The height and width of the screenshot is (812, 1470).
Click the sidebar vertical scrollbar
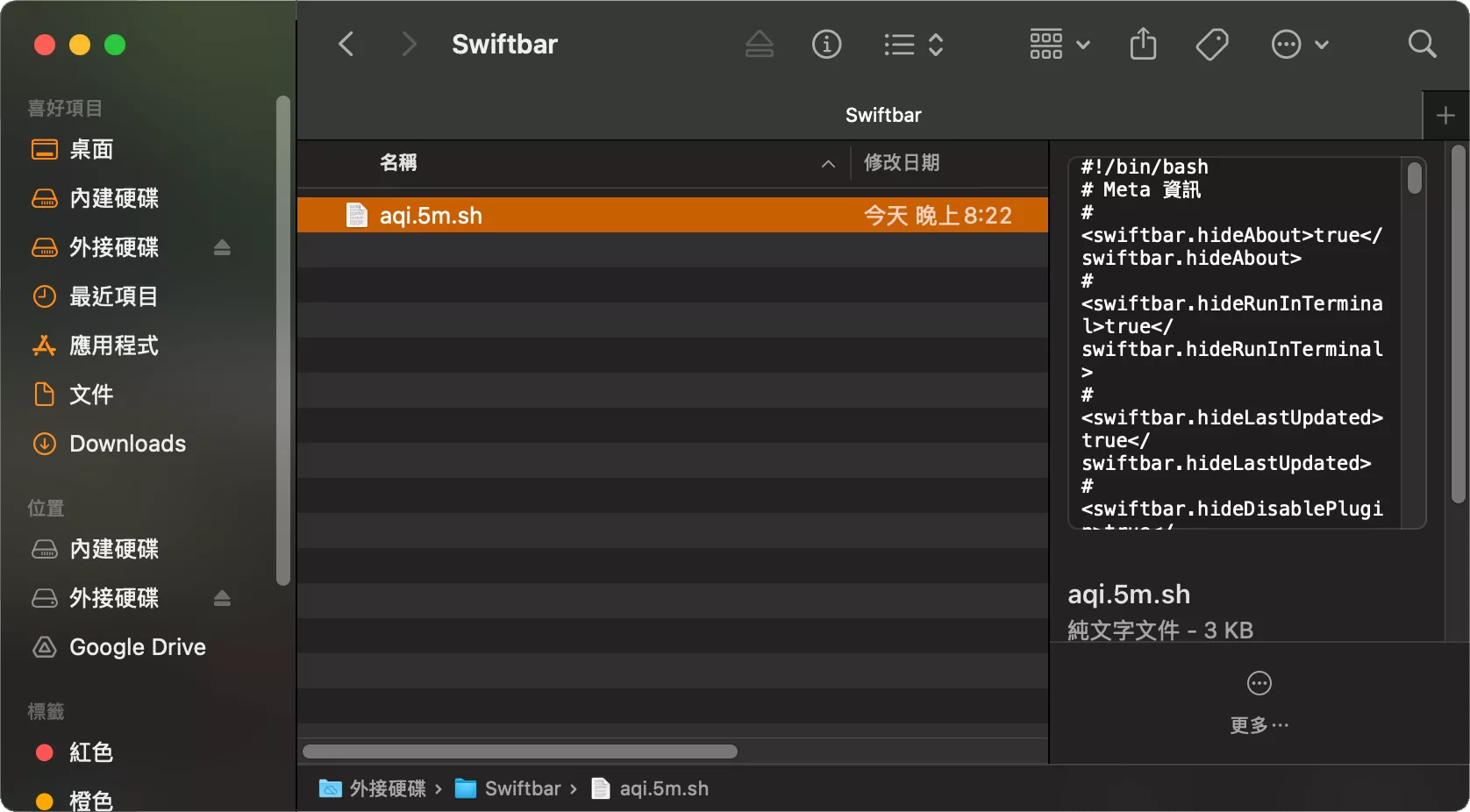click(x=282, y=340)
